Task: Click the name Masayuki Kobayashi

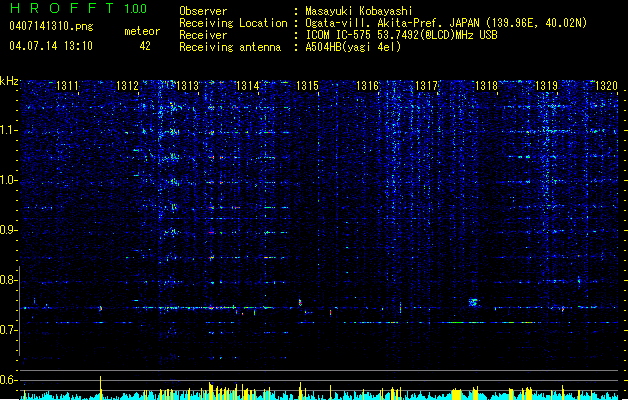Action: pyautogui.click(x=359, y=11)
